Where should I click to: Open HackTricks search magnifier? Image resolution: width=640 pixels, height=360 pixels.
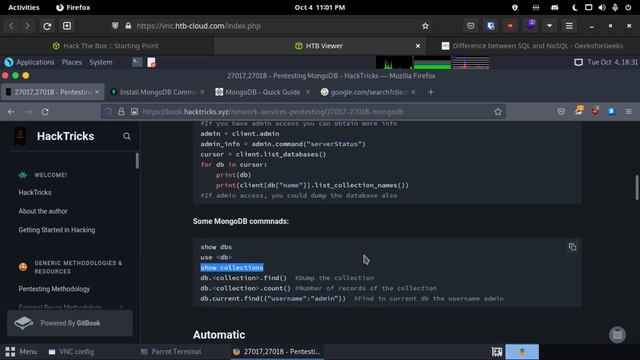pos(127,136)
